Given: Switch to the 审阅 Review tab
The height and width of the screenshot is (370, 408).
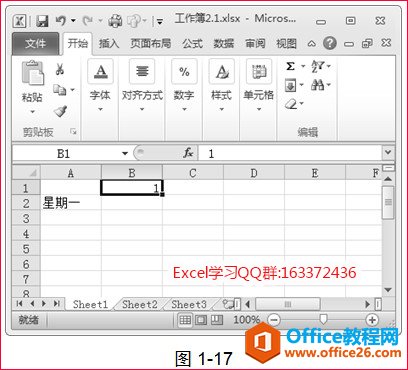Looking at the screenshot, I should coord(255,44).
